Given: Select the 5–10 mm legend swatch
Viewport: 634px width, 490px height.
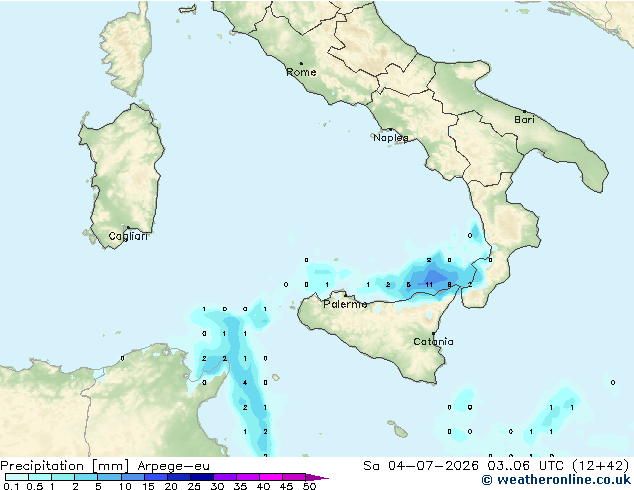Looking at the screenshot, I should click(x=109, y=477).
